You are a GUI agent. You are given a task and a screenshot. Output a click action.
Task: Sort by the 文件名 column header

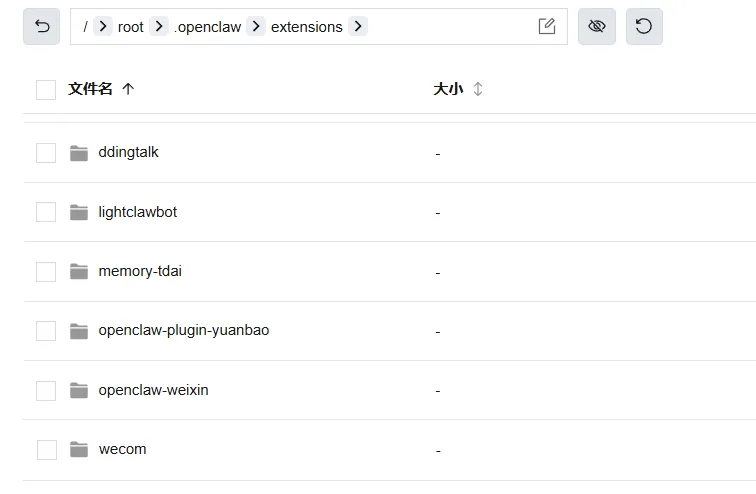90,89
